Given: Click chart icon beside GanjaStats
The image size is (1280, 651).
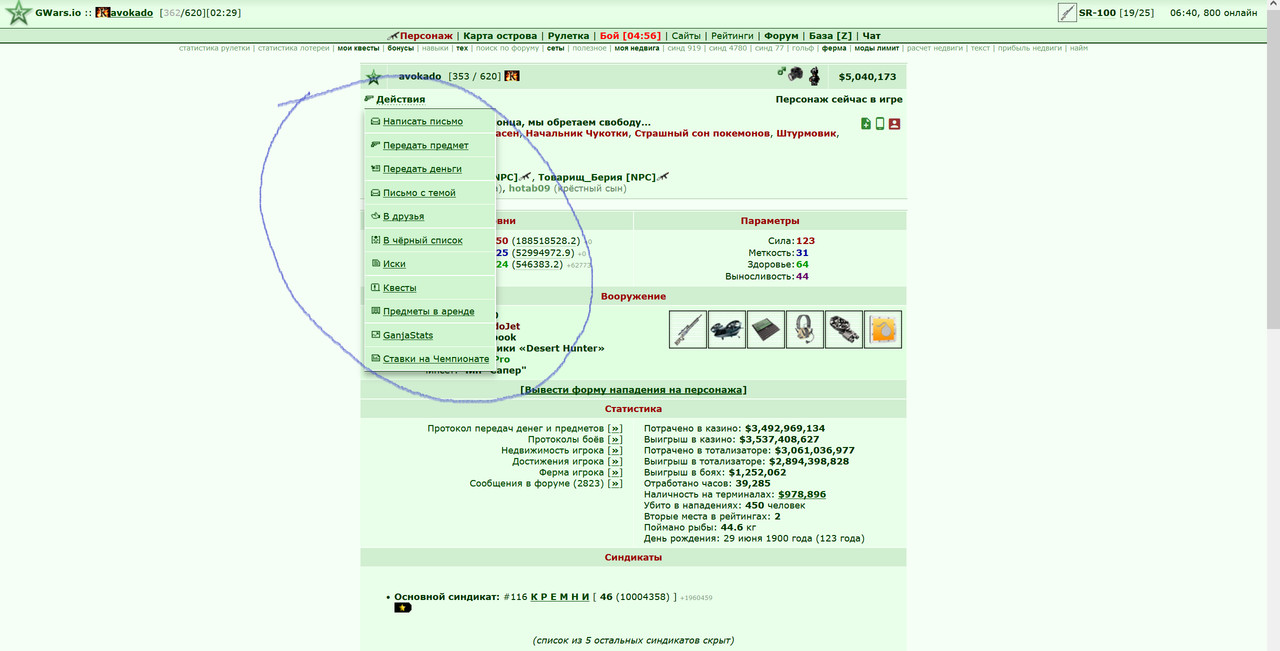Looking at the screenshot, I should pos(375,335).
